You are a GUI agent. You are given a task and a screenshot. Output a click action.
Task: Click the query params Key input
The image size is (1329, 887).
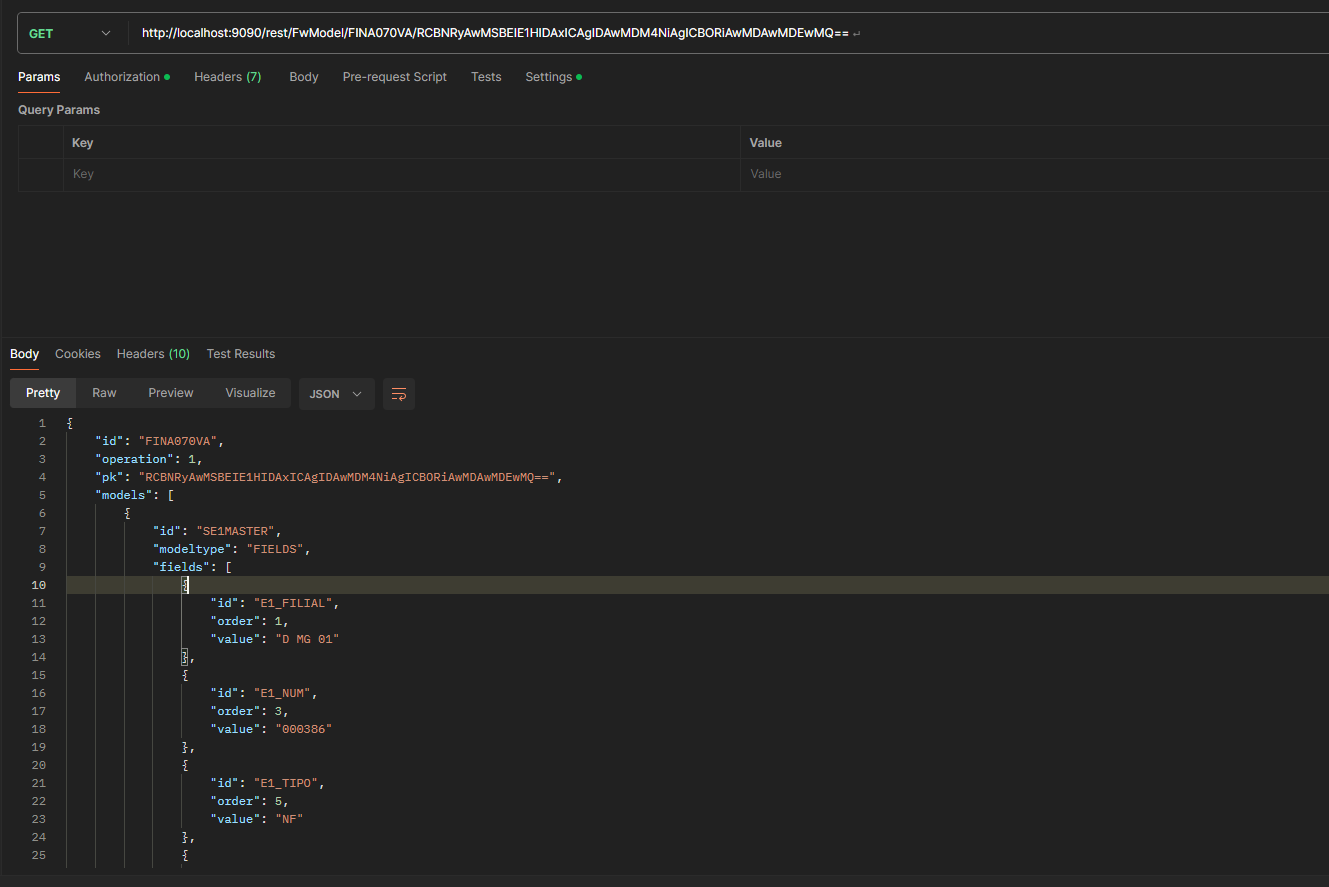(x=400, y=174)
